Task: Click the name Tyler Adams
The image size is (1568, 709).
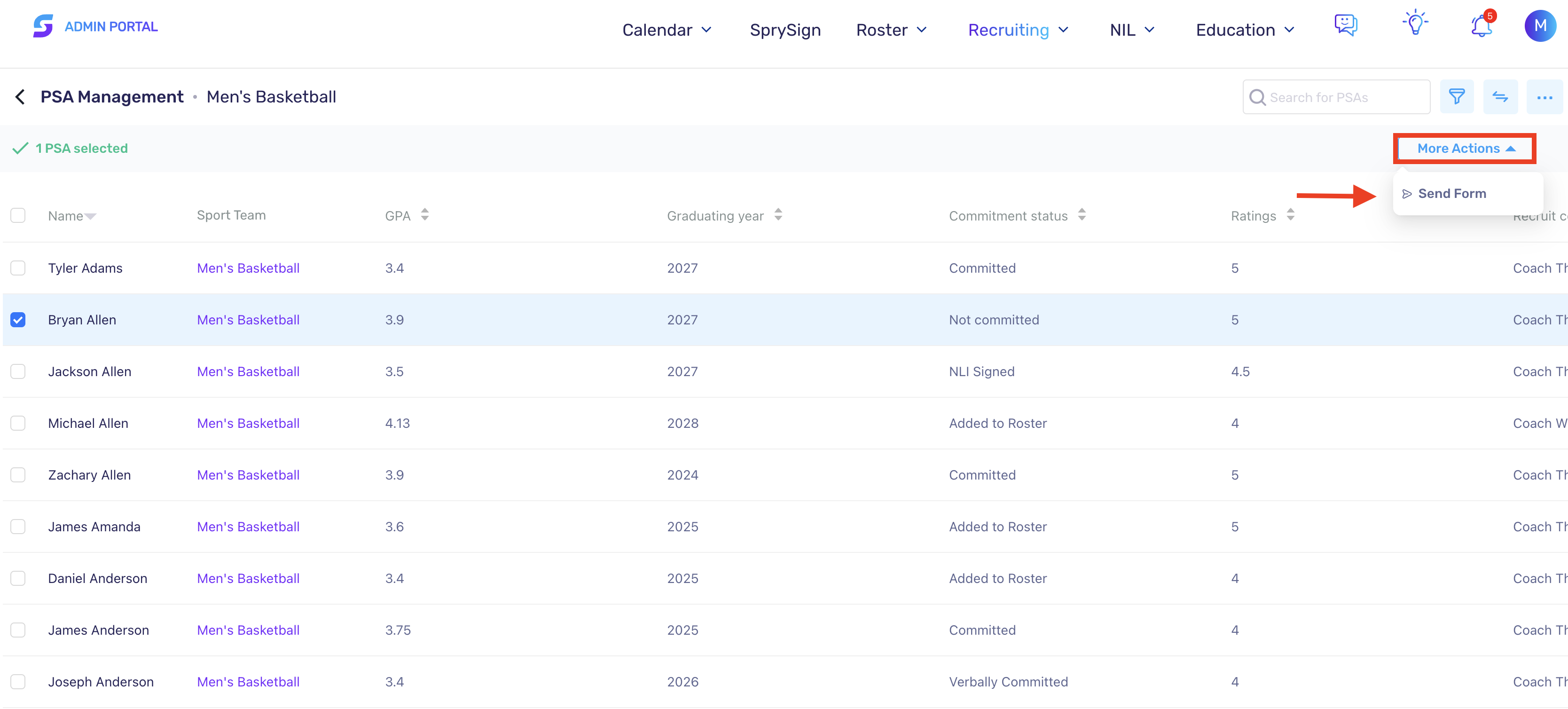Action: (x=85, y=268)
